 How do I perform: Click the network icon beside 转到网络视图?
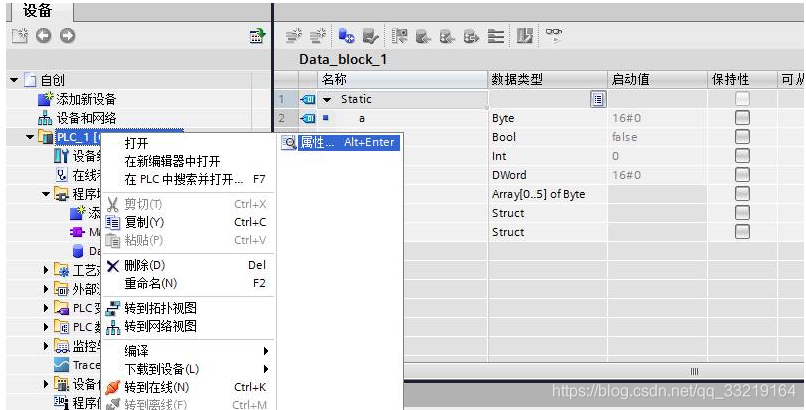pyautogui.click(x=112, y=327)
